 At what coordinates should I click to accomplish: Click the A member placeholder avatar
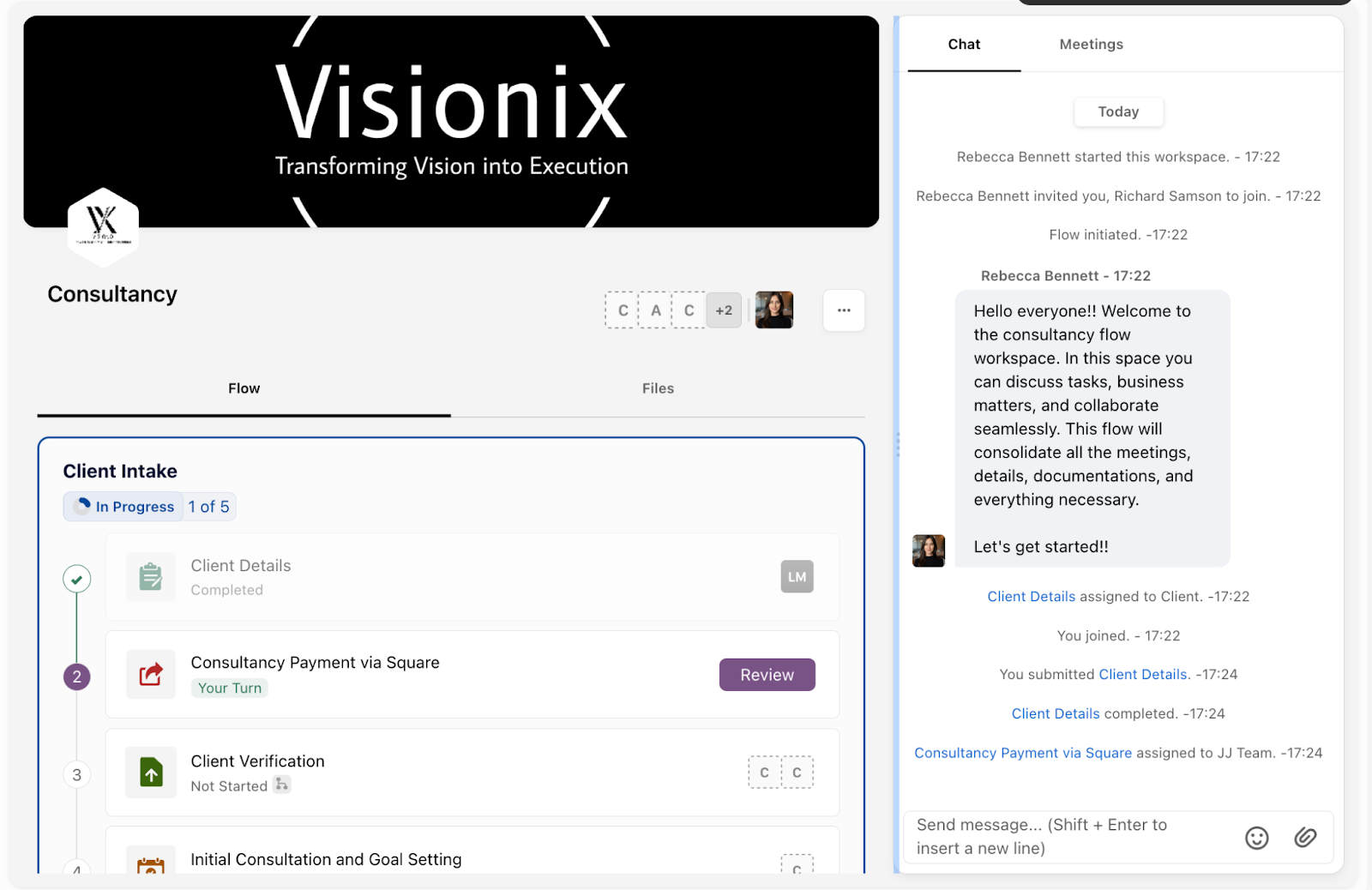656,310
